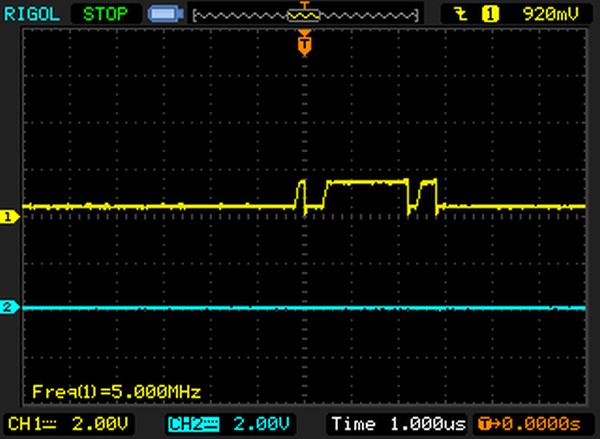Toggle the highlighted CH2 channel label
The width and height of the screenshot is (600, 439).
(189, 424)
